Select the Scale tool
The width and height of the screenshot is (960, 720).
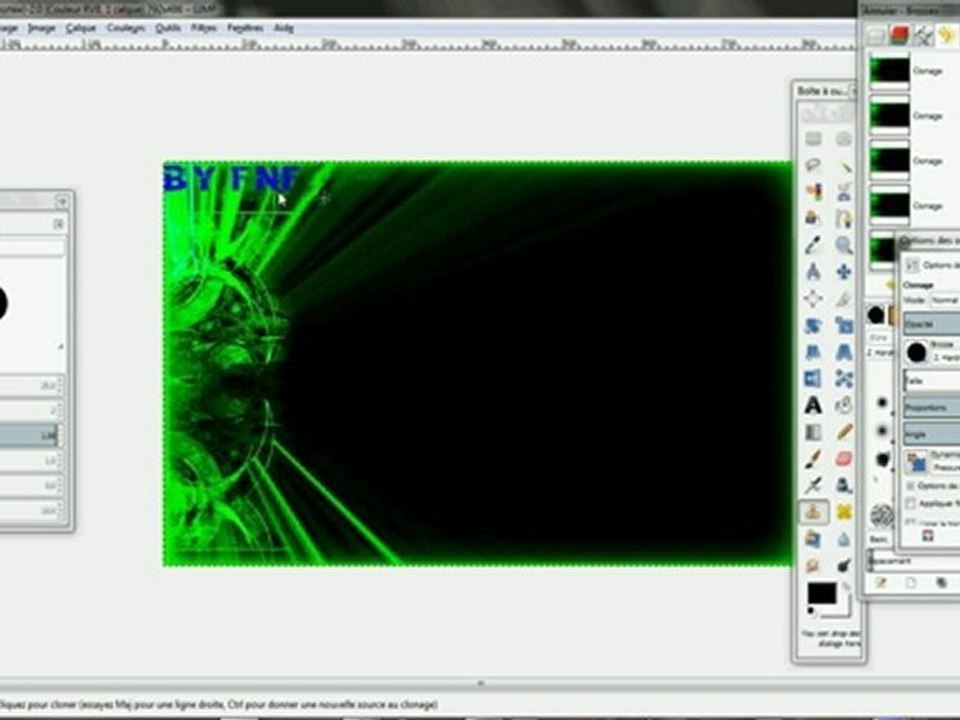click(844, 325)
